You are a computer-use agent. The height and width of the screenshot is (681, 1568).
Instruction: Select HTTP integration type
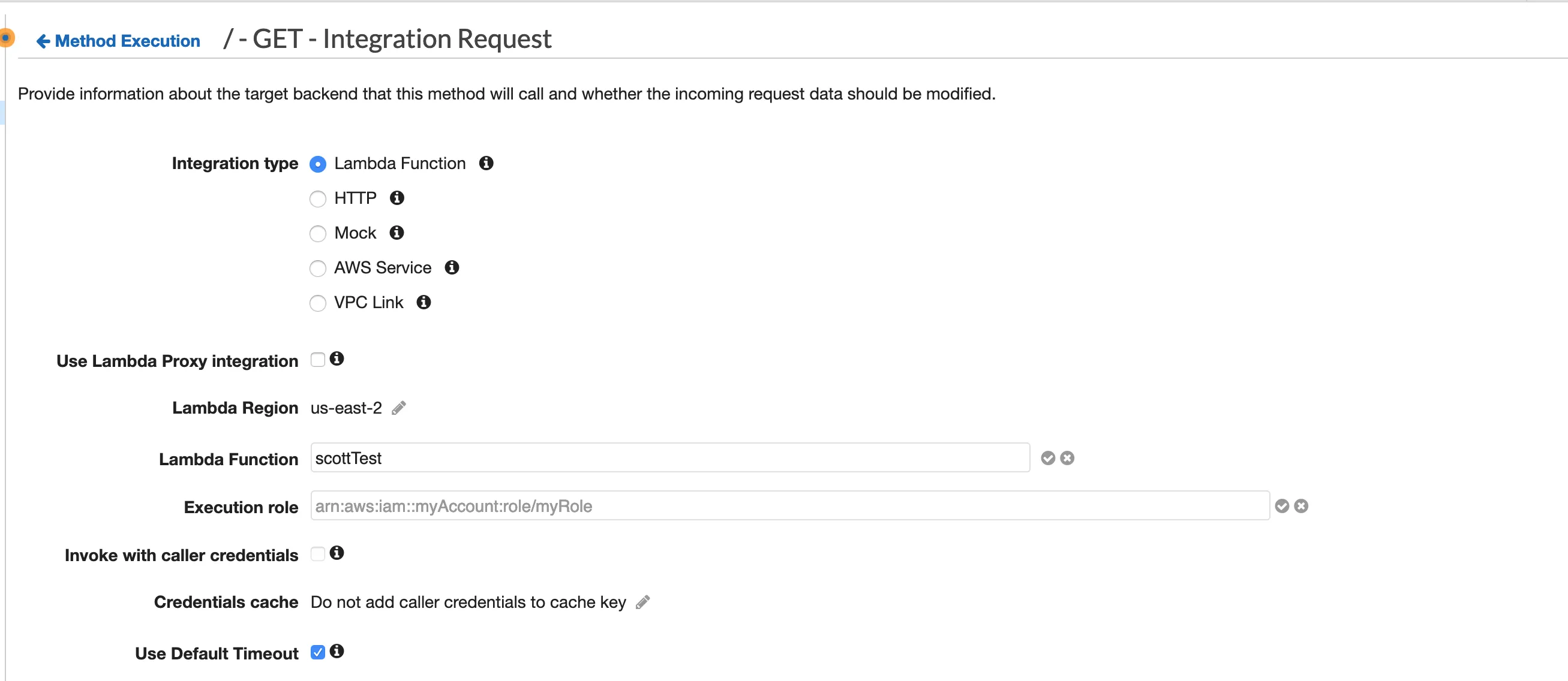[x=318, y=199]
